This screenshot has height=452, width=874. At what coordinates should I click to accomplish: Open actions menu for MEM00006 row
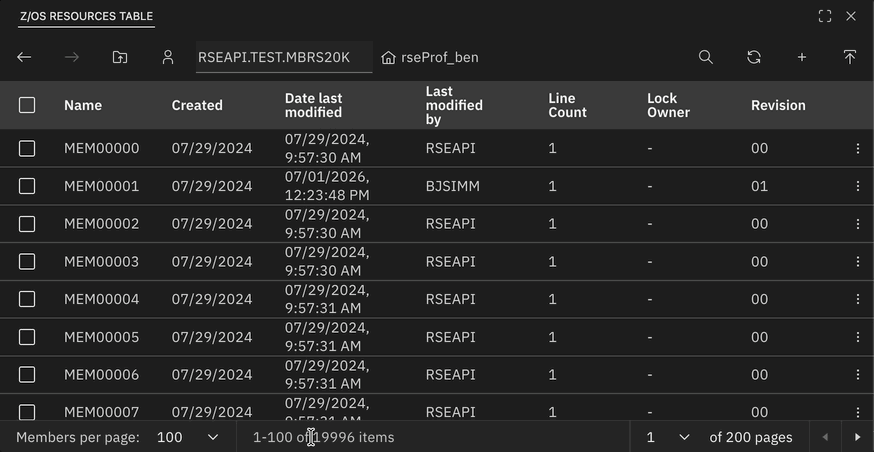858,375
